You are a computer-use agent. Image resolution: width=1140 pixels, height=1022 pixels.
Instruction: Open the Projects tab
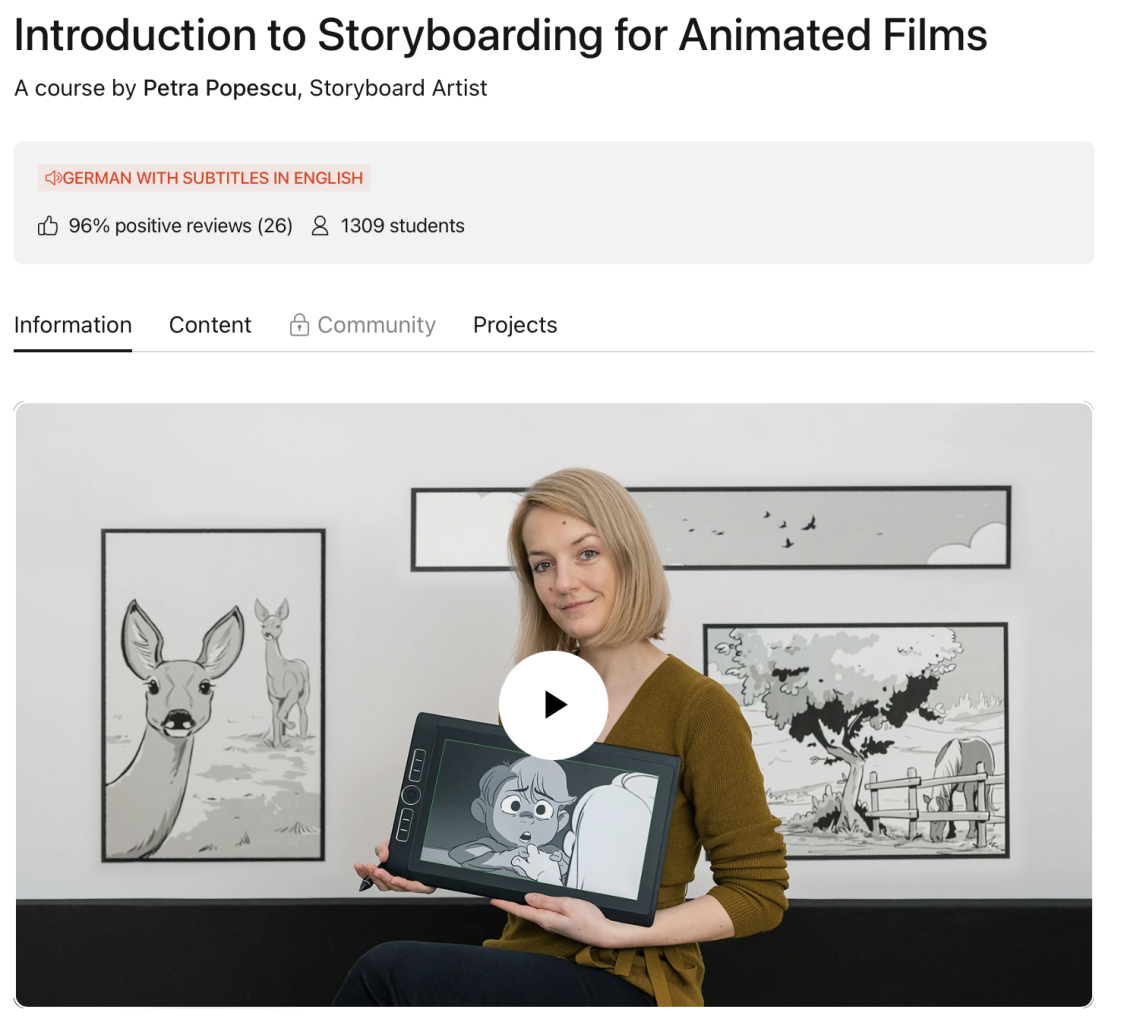(515, 325)
